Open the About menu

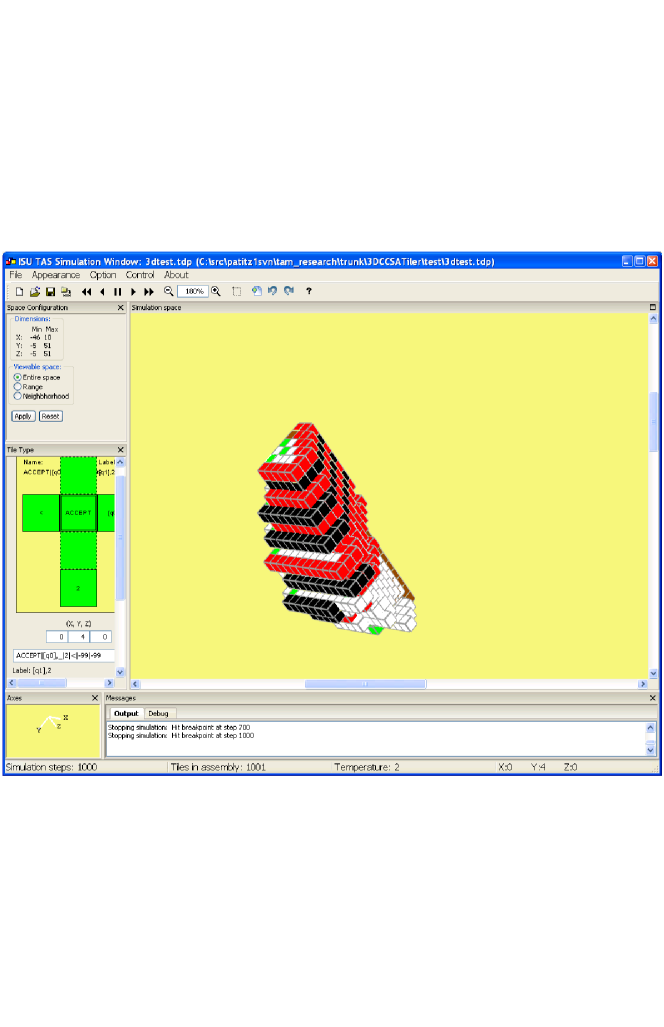176,275
